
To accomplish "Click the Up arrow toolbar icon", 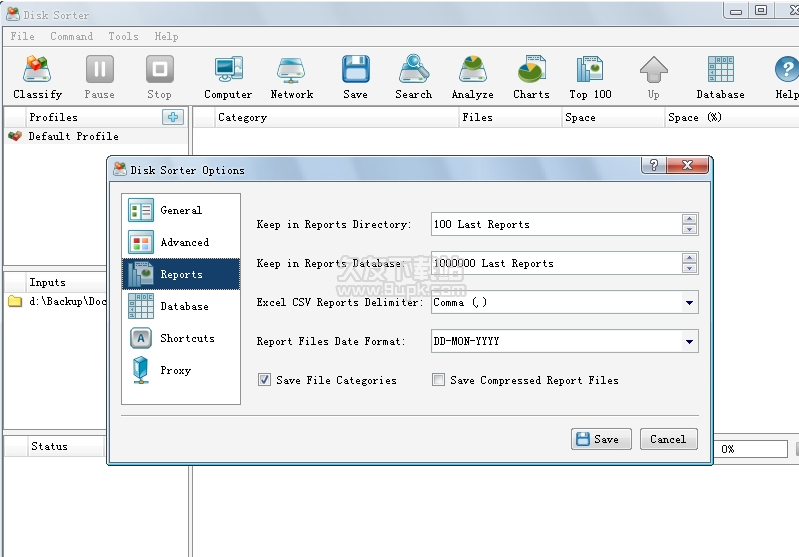I will (653, 77).
